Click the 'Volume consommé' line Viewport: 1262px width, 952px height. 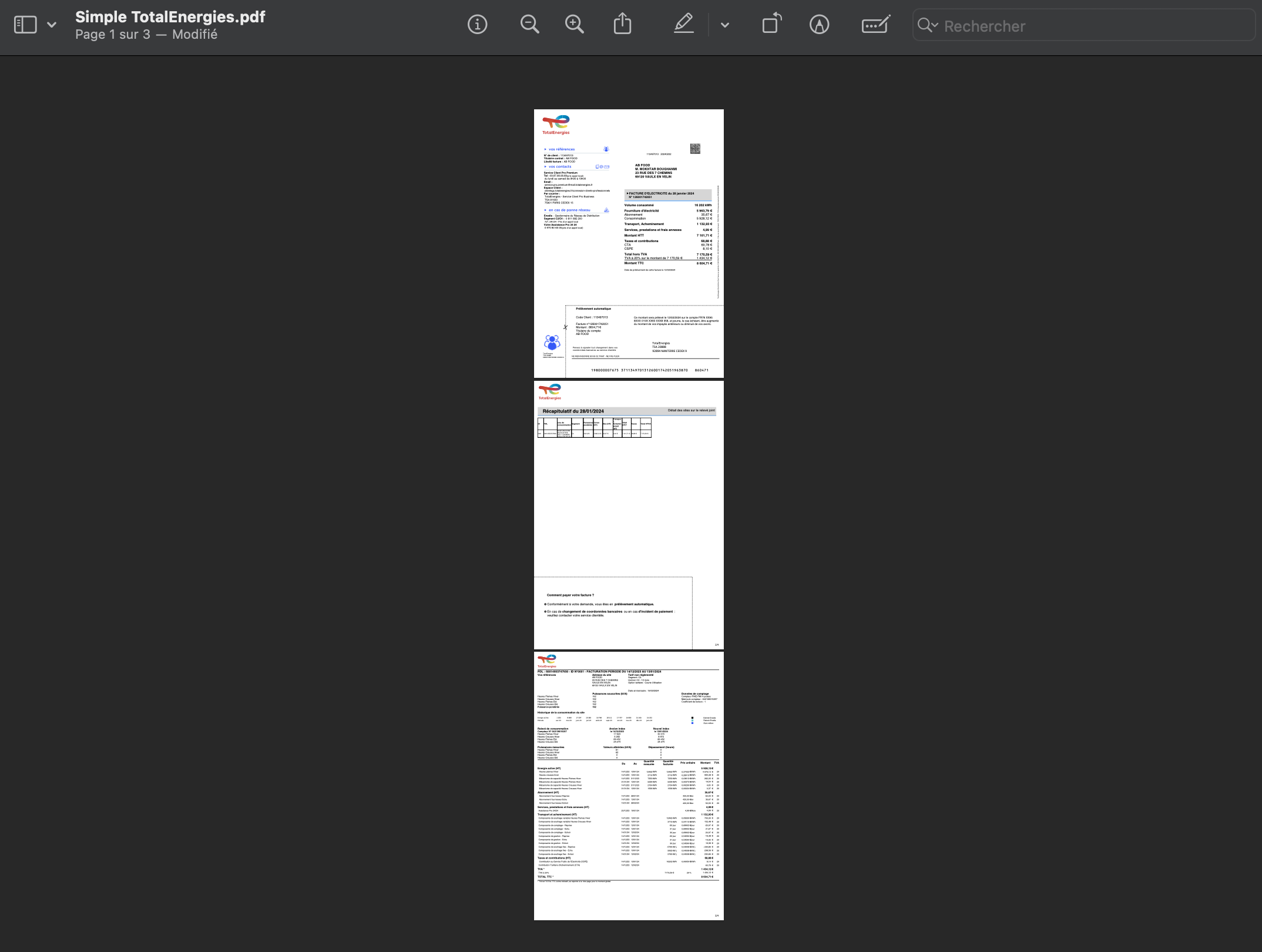[x=668, y=205]
